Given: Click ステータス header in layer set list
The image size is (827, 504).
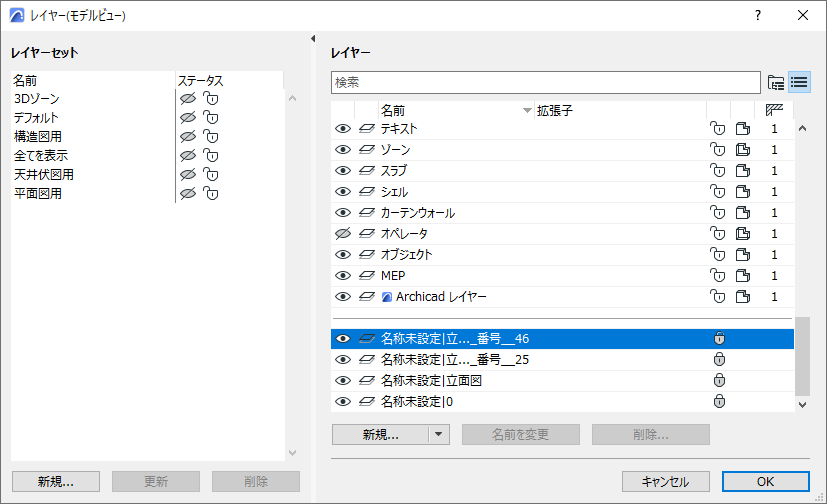Looking at the screenshot, I should click(x=200, y=81).
